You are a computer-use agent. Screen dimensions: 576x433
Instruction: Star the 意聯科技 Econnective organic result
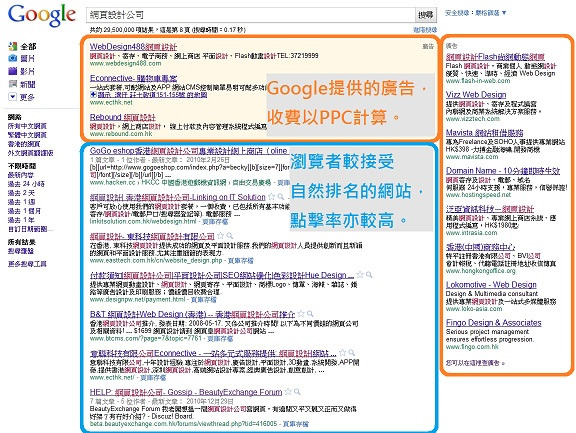point(342,353)
